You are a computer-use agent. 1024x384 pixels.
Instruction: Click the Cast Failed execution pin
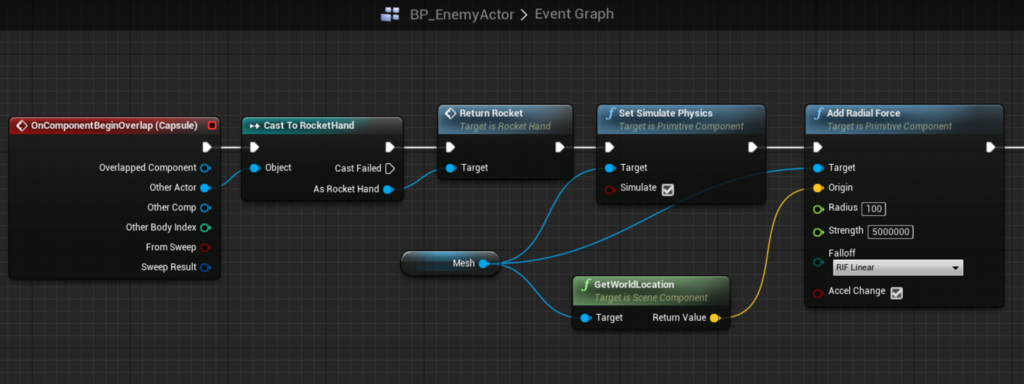click(390, 168)
